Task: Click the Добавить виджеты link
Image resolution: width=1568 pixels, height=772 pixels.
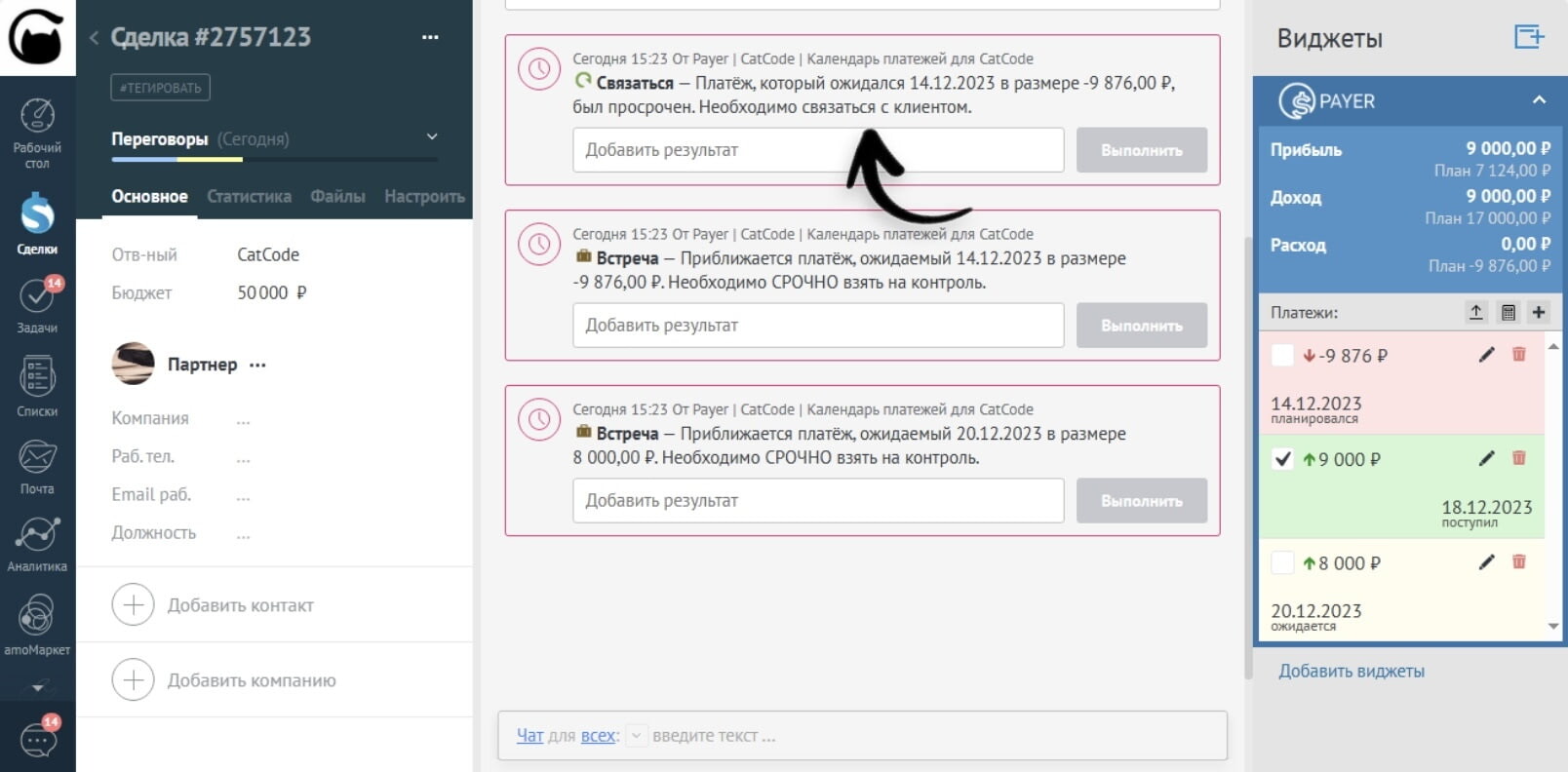Action: click(1352, 671)
